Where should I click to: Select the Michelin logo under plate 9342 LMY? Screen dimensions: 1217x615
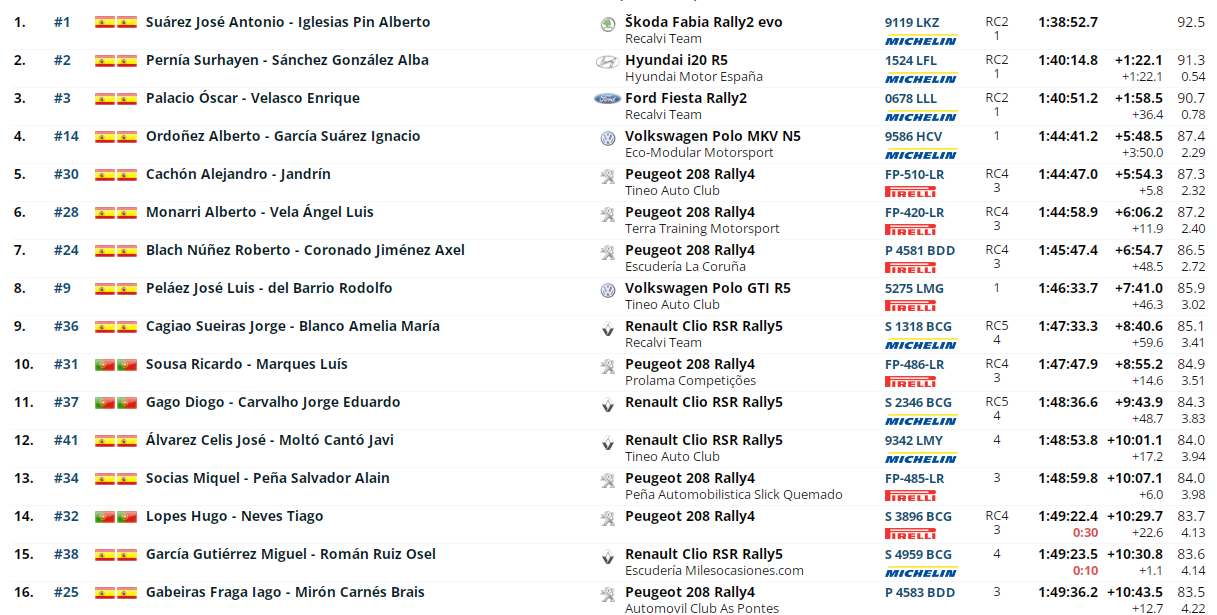921,459
